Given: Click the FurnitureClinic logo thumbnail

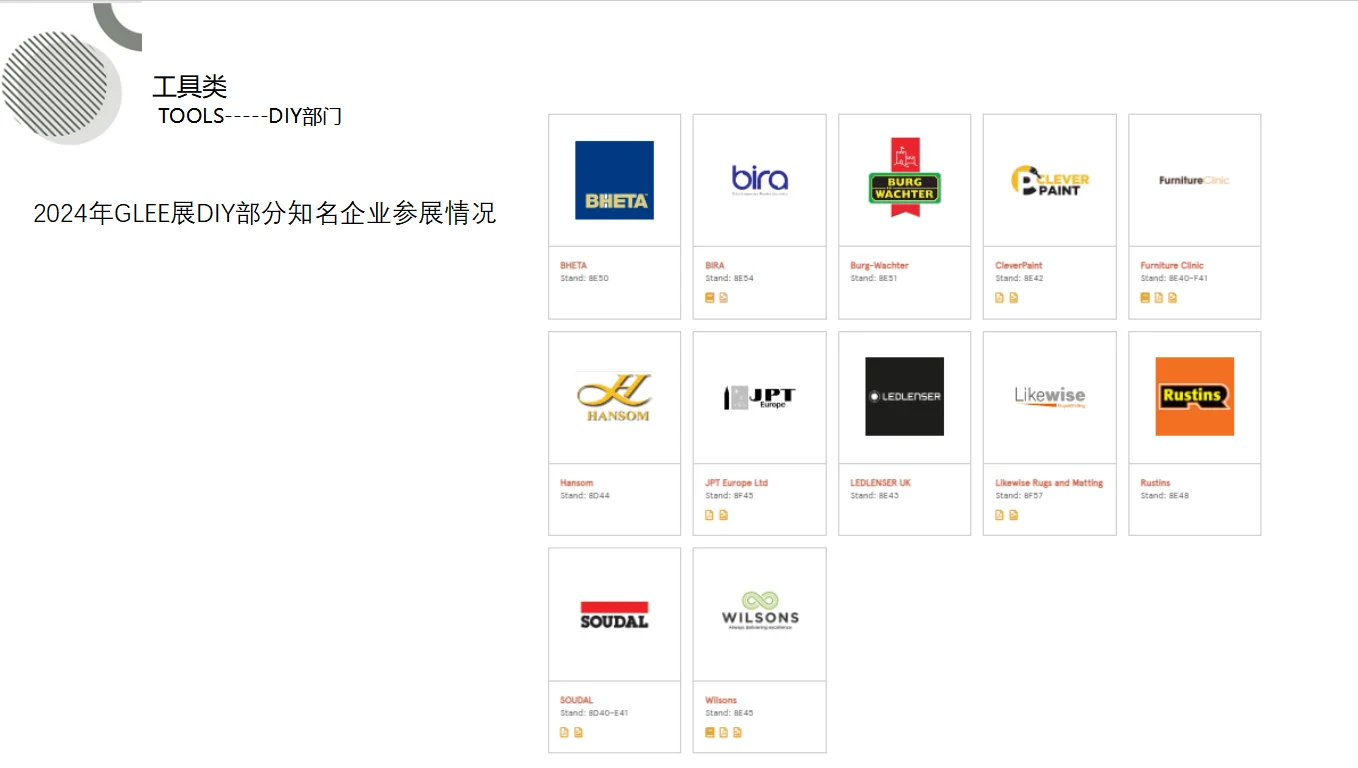Looking at the screenshot, I should (x=1194, y=180).
